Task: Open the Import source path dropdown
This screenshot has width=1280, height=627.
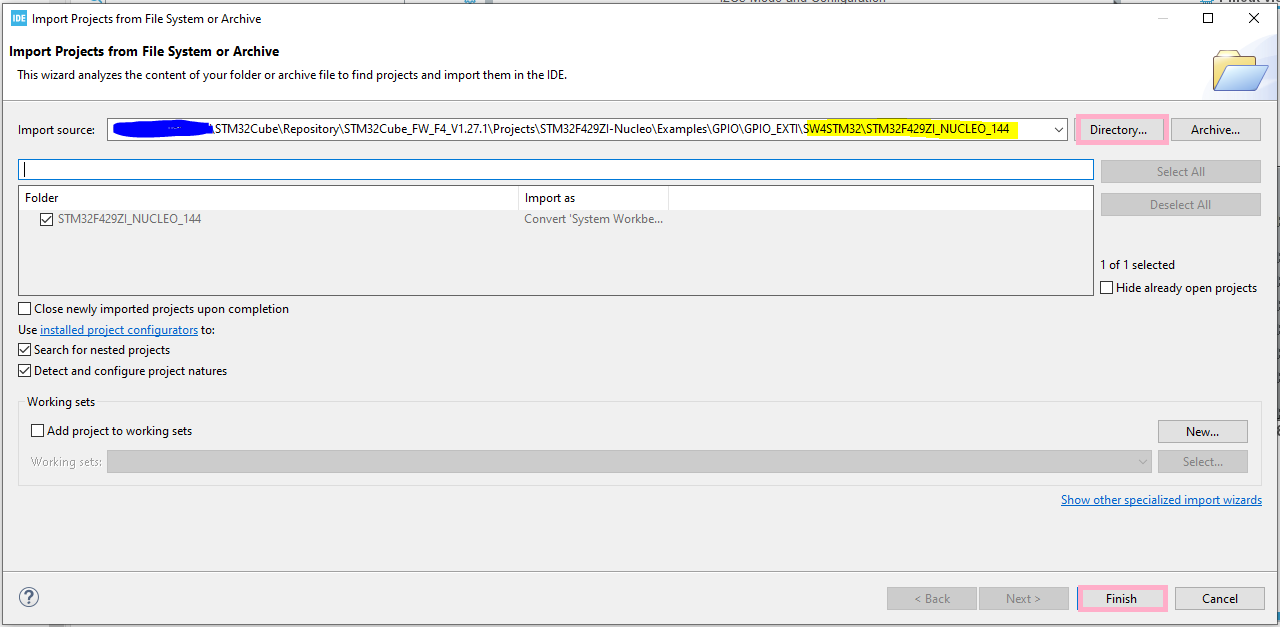Action: (x=1058, y=129)
